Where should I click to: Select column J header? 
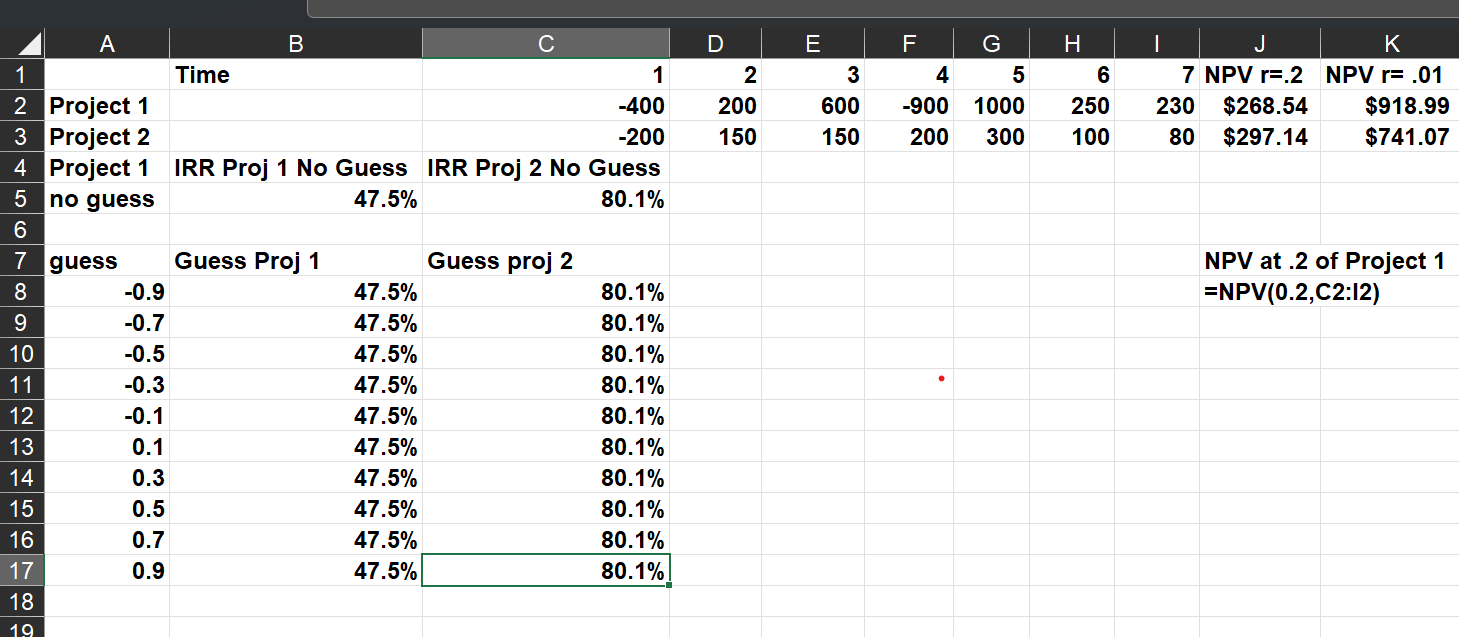(1260, 43)
